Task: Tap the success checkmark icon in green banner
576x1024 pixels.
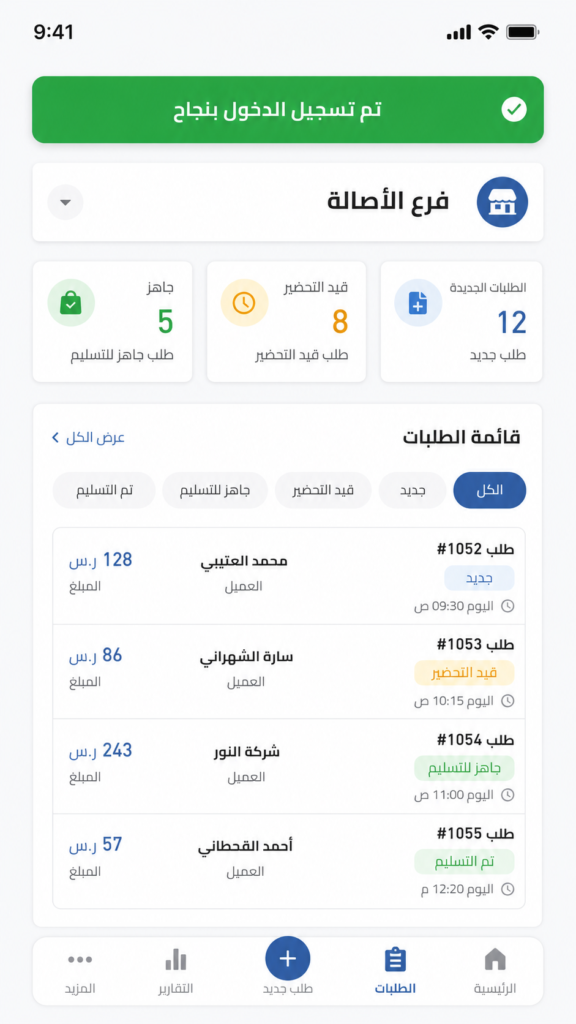Action: (x=514, y=110)
